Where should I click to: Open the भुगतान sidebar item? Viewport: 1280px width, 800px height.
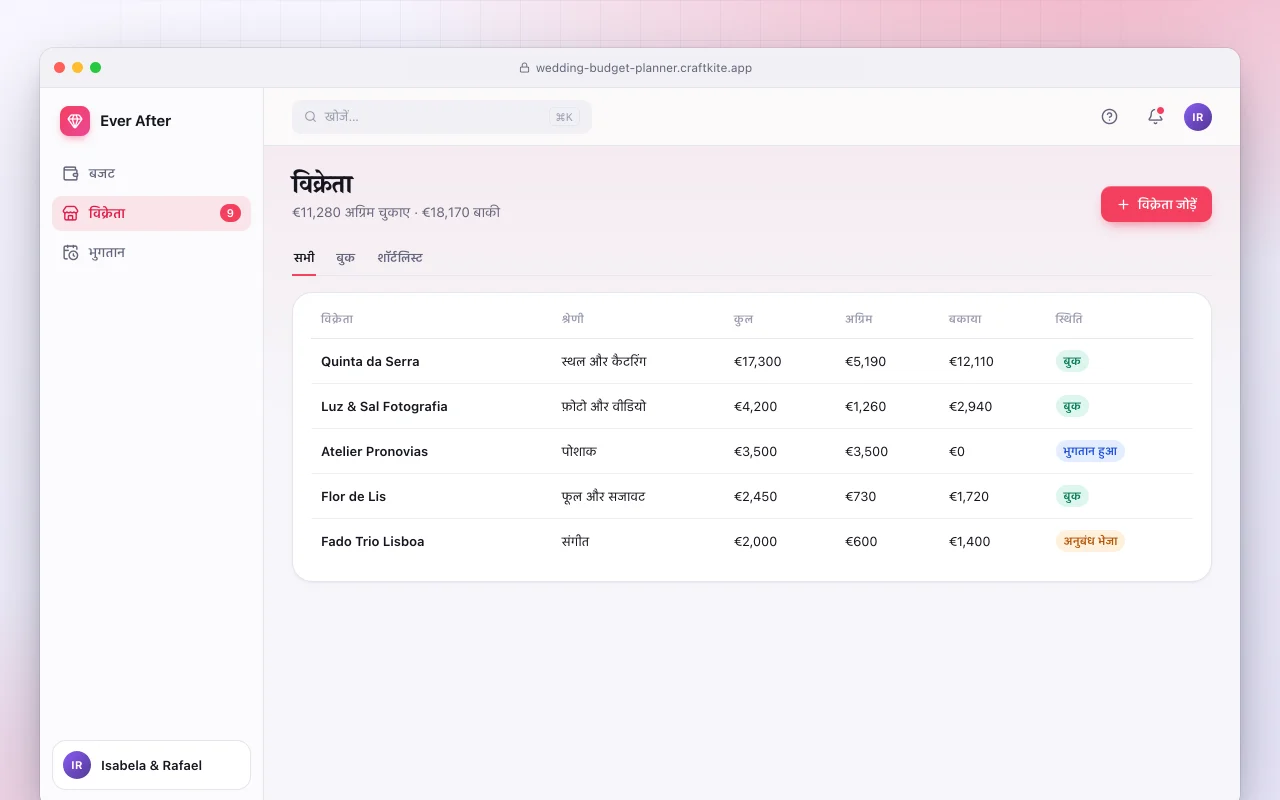(151, 253)
